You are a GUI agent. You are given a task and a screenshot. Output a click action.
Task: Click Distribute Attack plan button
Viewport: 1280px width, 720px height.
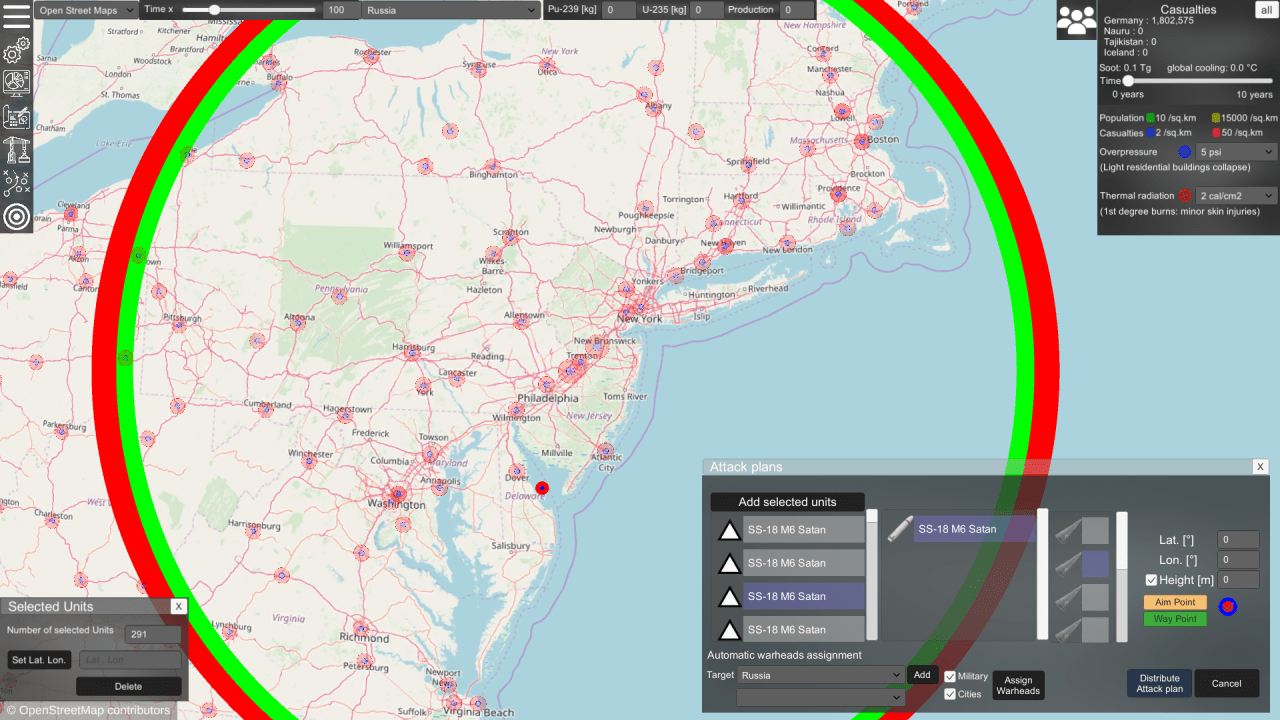[x=1159, y=684]
